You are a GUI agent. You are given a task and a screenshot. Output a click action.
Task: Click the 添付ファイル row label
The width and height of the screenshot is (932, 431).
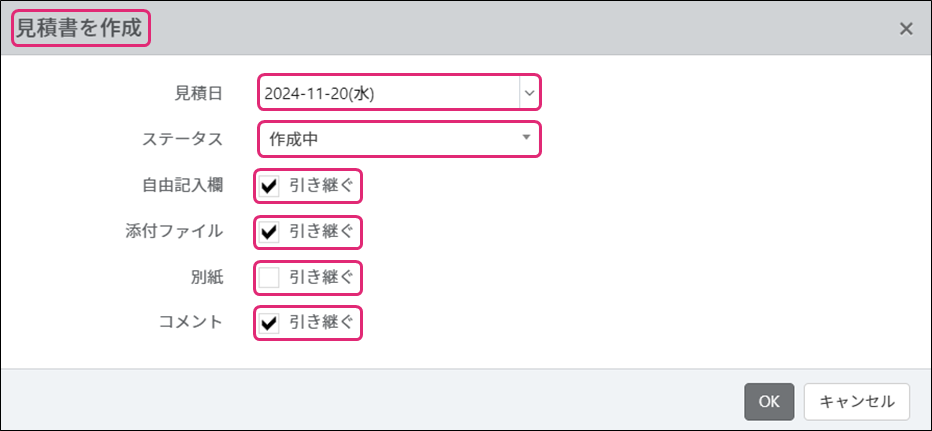click(x=168, y=232)
